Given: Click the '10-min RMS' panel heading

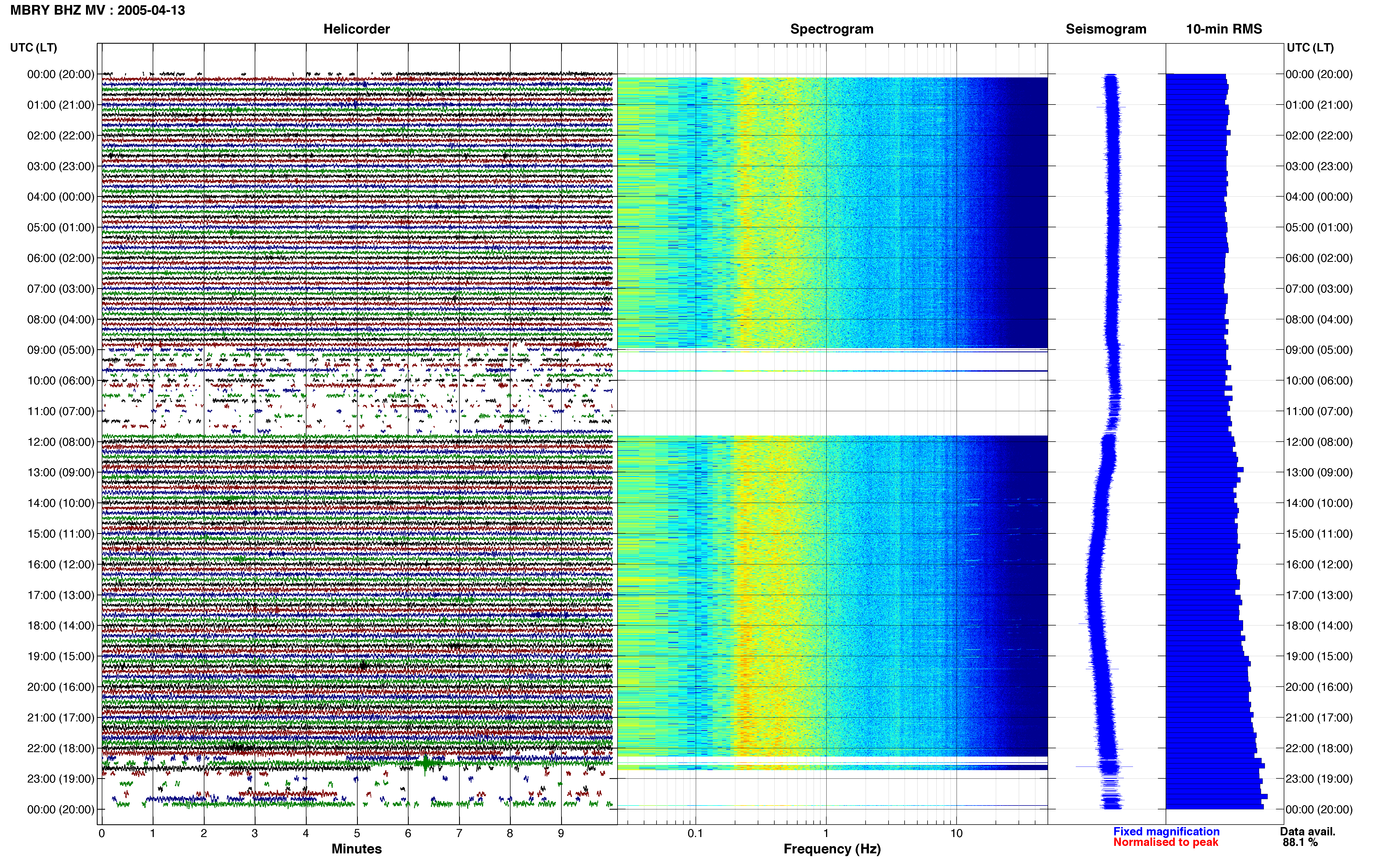Looking at the screenshot, I should (1224, 29).
